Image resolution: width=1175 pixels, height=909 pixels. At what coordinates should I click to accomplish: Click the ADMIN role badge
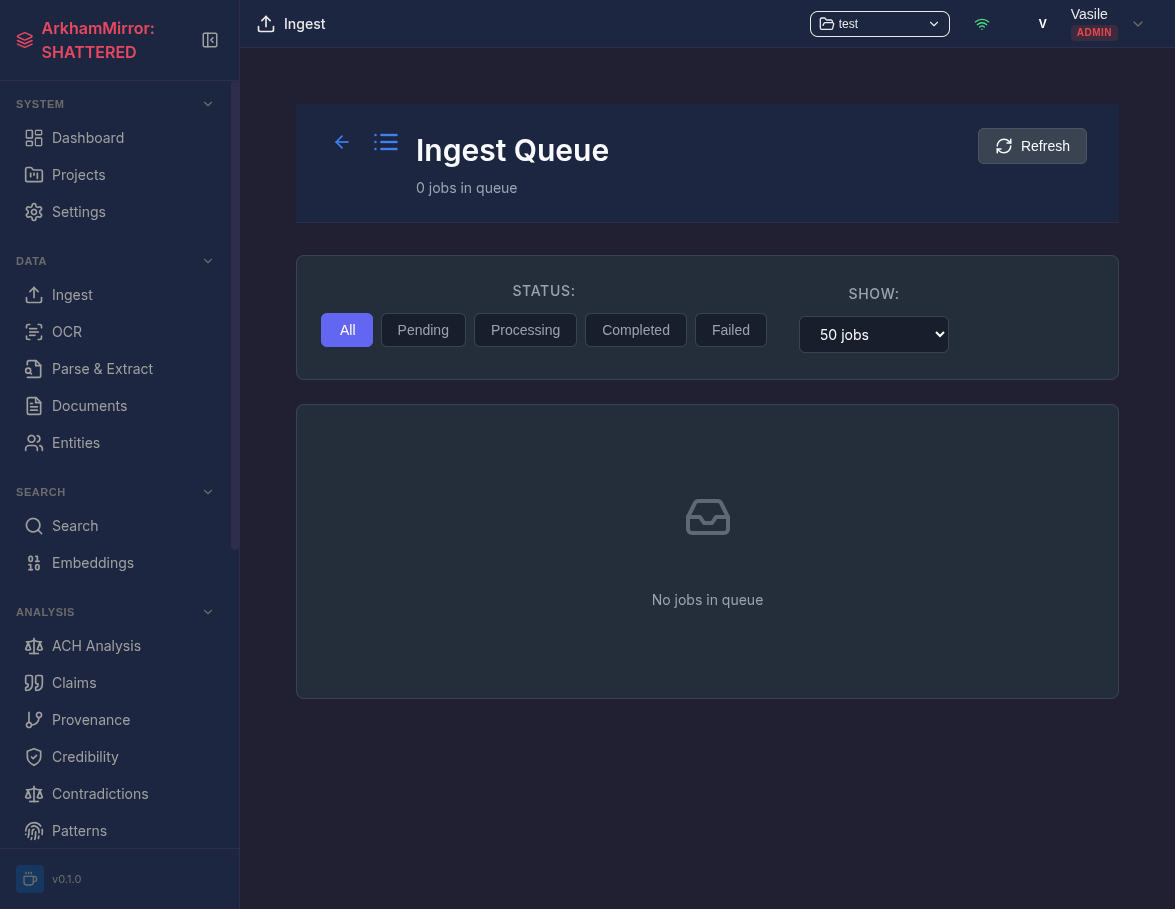(x=1094, y=32)
